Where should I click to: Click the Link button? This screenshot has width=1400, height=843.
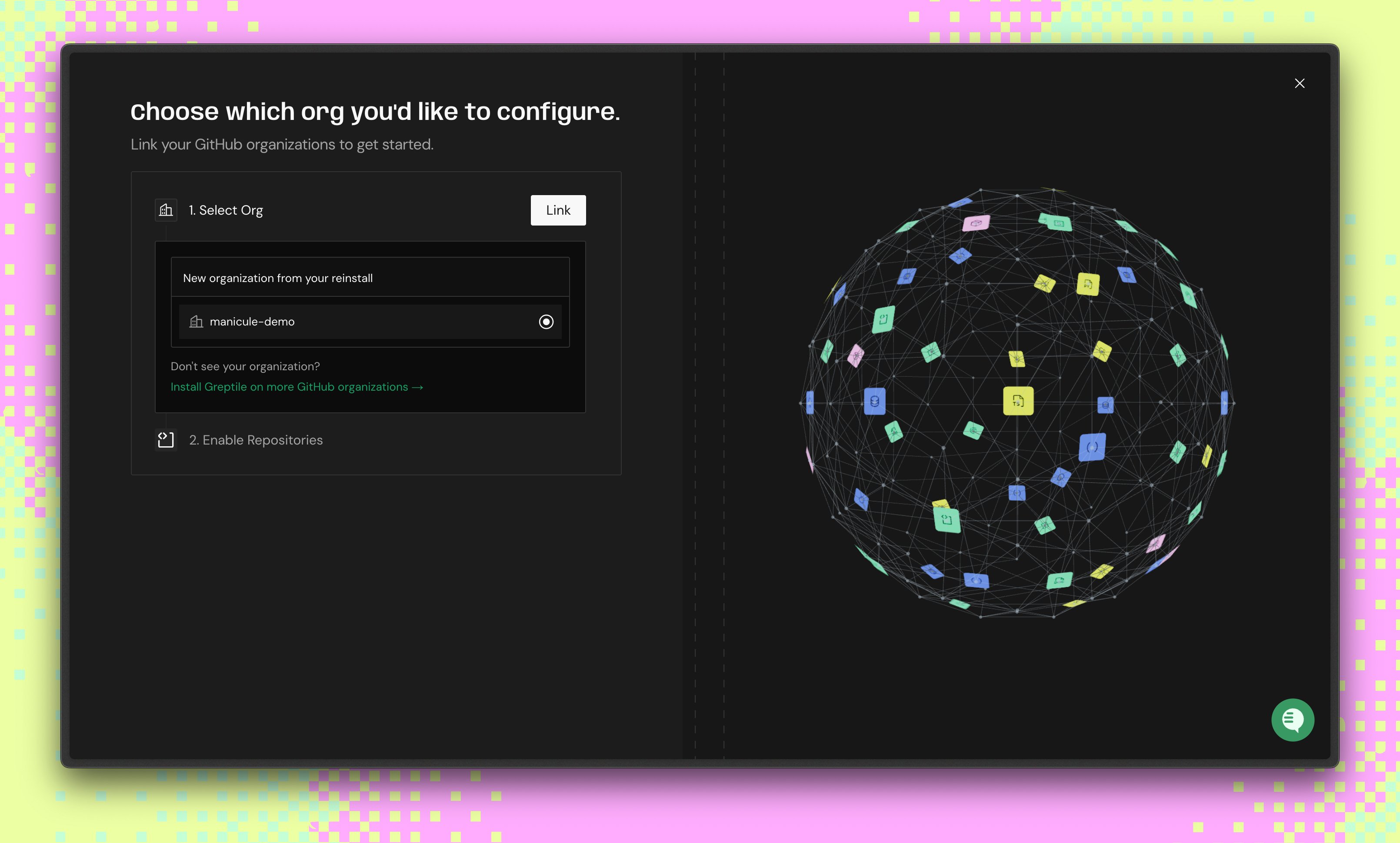558,210
